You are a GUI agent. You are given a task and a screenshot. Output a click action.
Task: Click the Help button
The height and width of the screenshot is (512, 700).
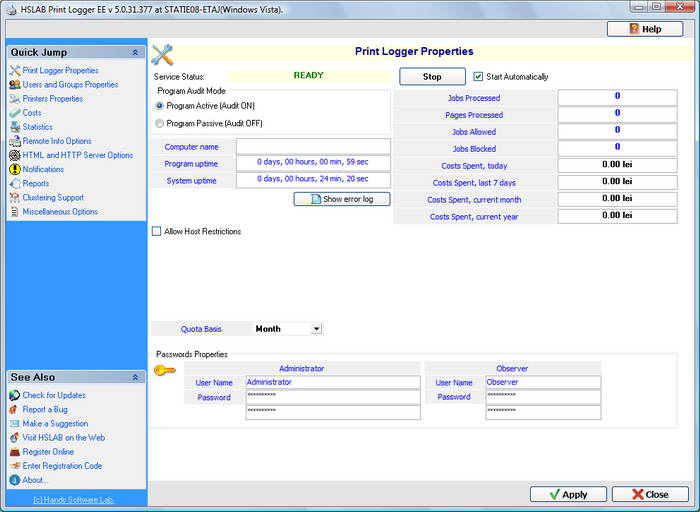pos(645,29)
